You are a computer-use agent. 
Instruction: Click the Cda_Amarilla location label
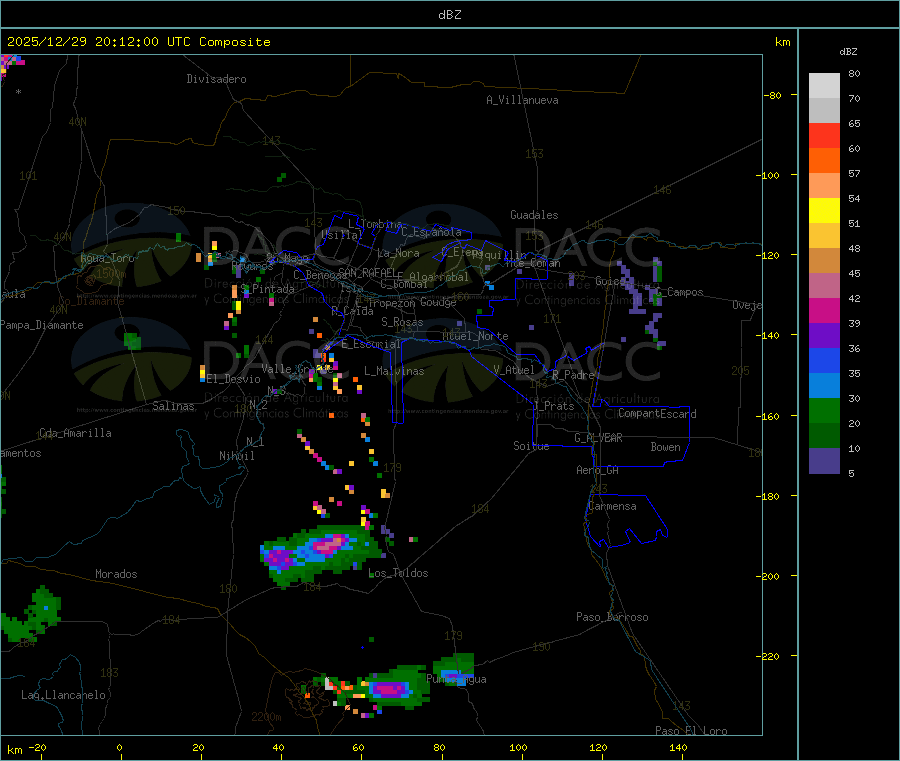pos(75,433)
